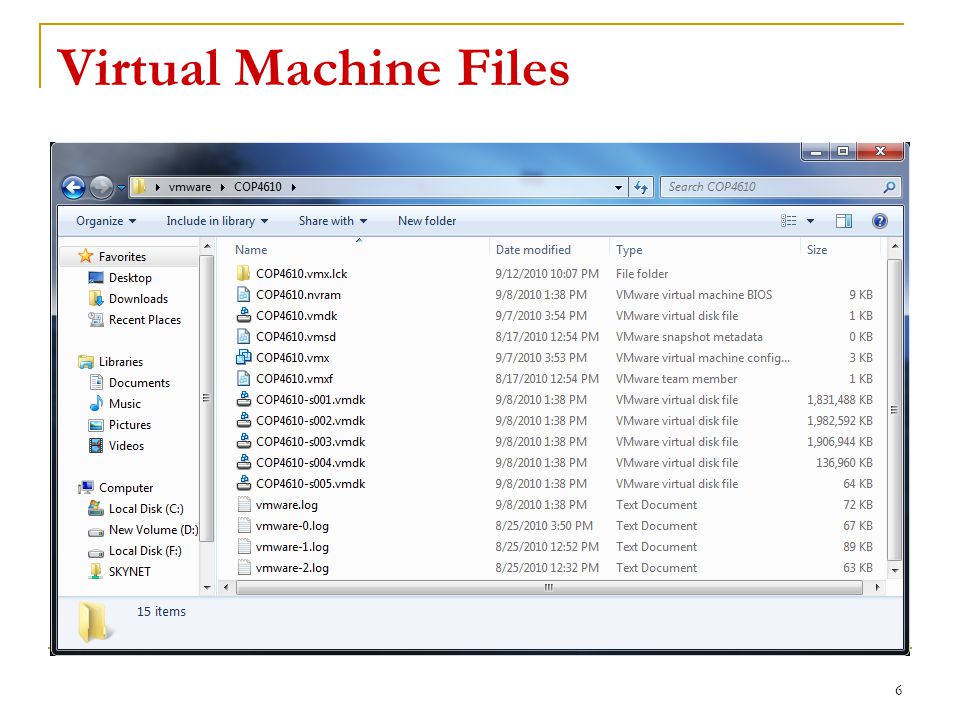
Task: Expand arrow between vmware and COP4610
Action: coord(223,187)
